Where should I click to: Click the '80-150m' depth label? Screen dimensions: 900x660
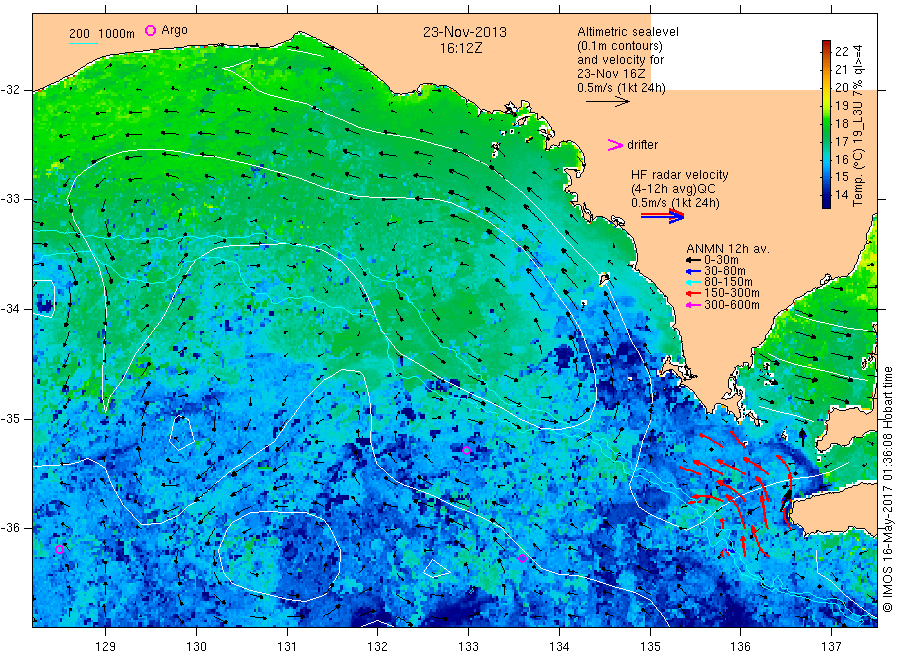pos(728,282)
